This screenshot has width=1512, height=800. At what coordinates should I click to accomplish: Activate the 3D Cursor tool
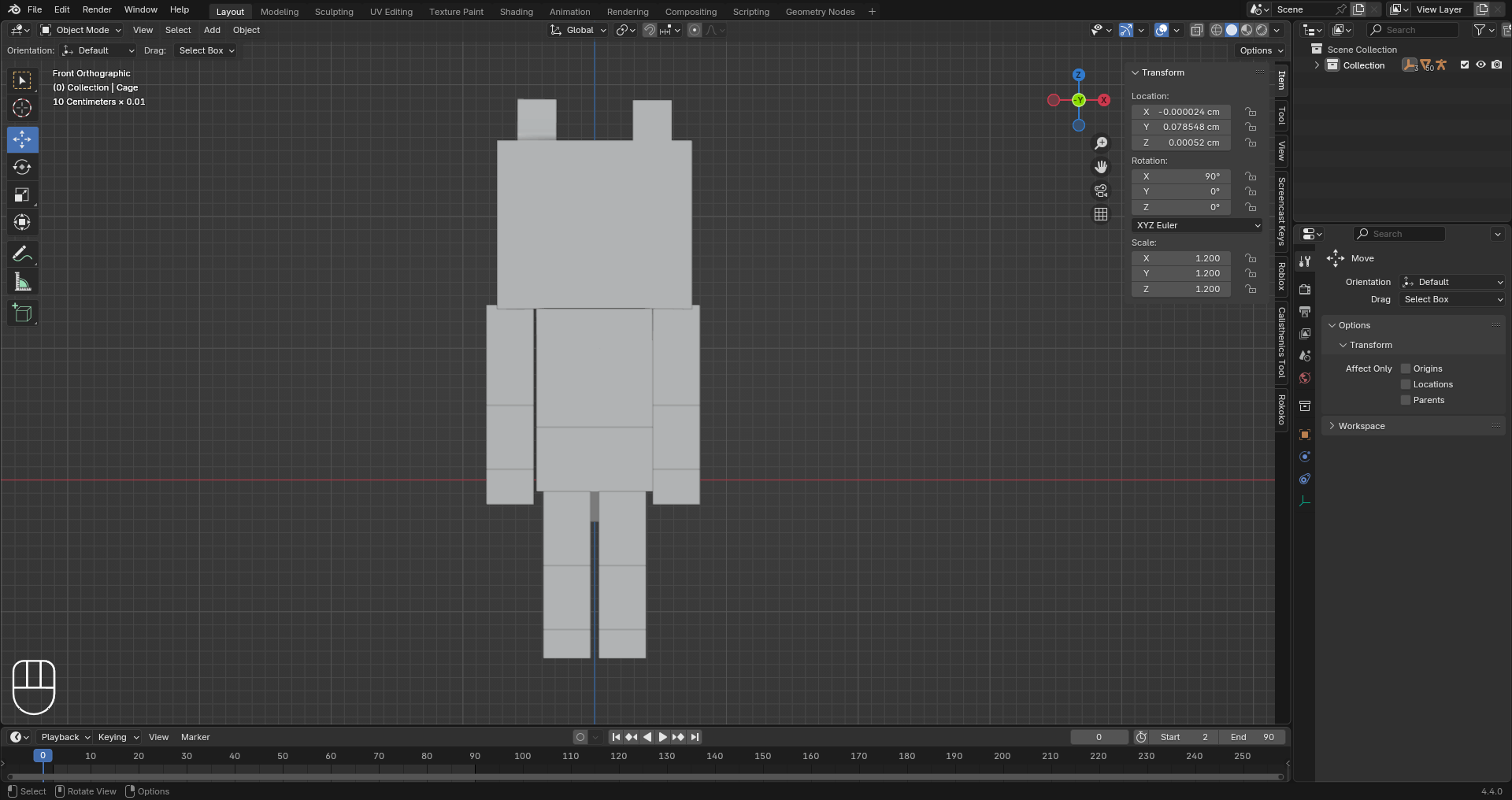pyautogui.click(x=22, y=108)
